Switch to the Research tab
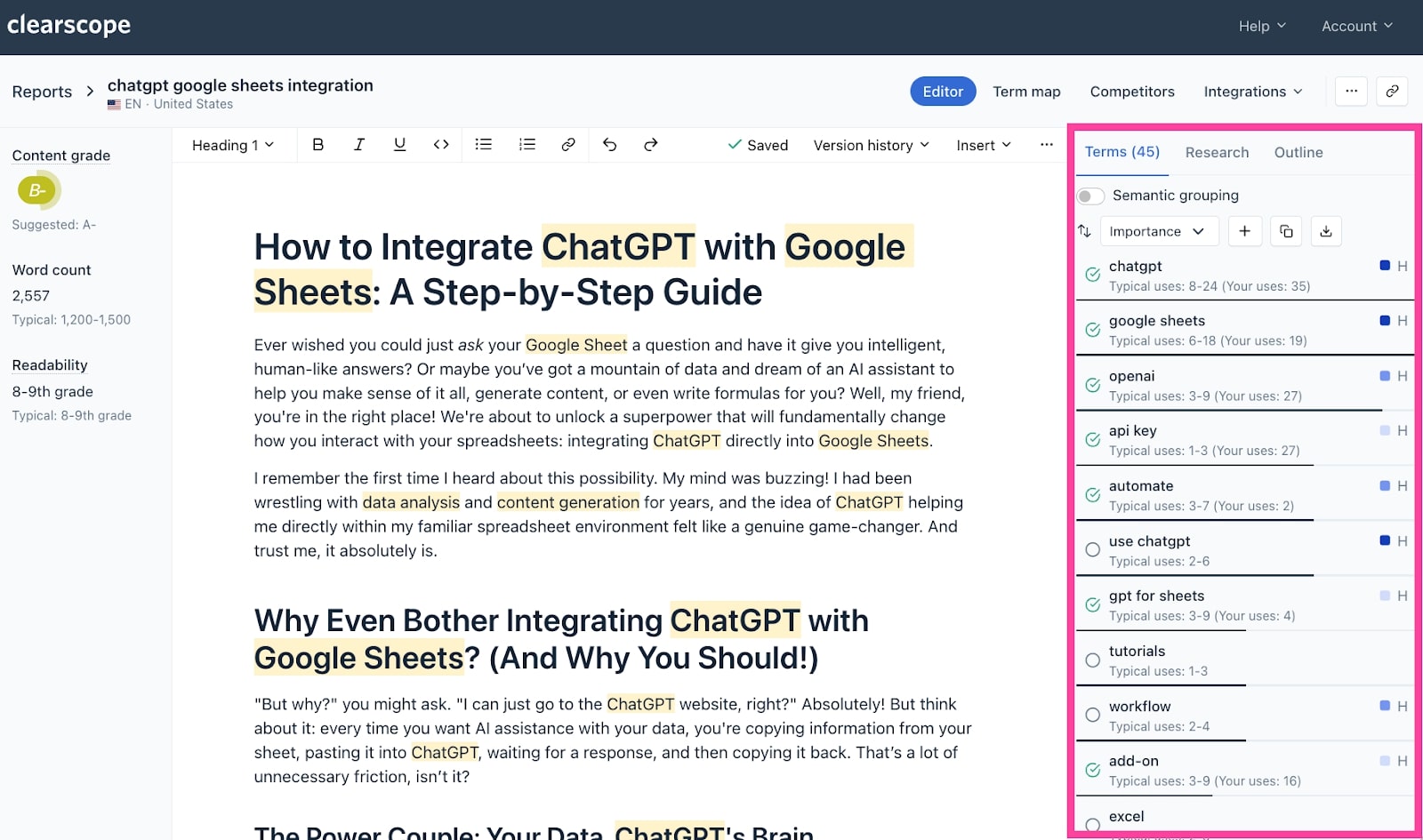This screenshot has width=1423, height=840. (x=1217, y=153)
